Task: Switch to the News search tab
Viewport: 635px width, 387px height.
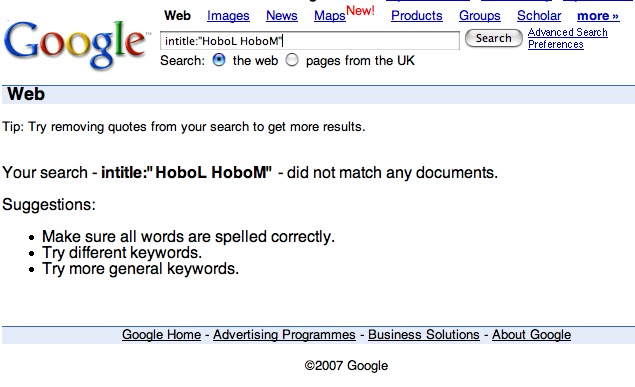Action: [x=281, y=16]
